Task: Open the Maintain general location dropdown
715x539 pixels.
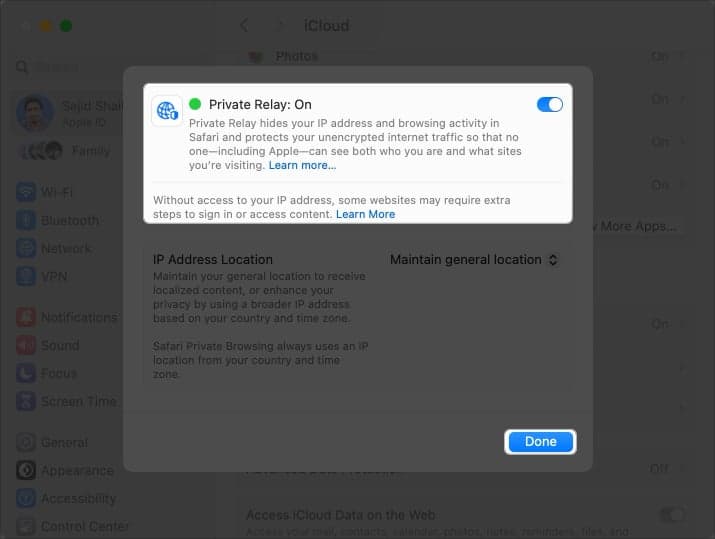Action: 474,259
